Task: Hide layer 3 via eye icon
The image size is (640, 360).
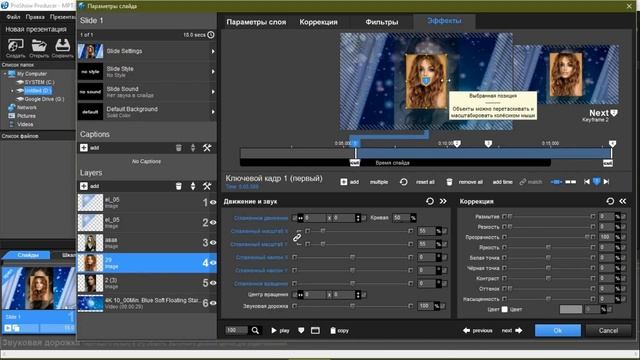Action: point(213,242)
